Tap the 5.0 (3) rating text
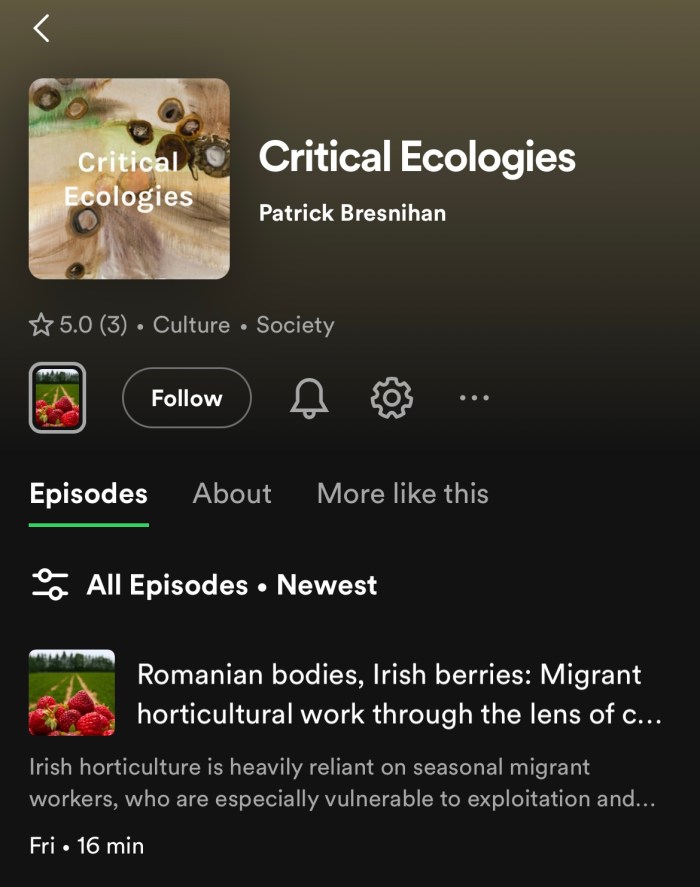Image resolution: width=700 pixels, height=887 pixels. (93, 325)
